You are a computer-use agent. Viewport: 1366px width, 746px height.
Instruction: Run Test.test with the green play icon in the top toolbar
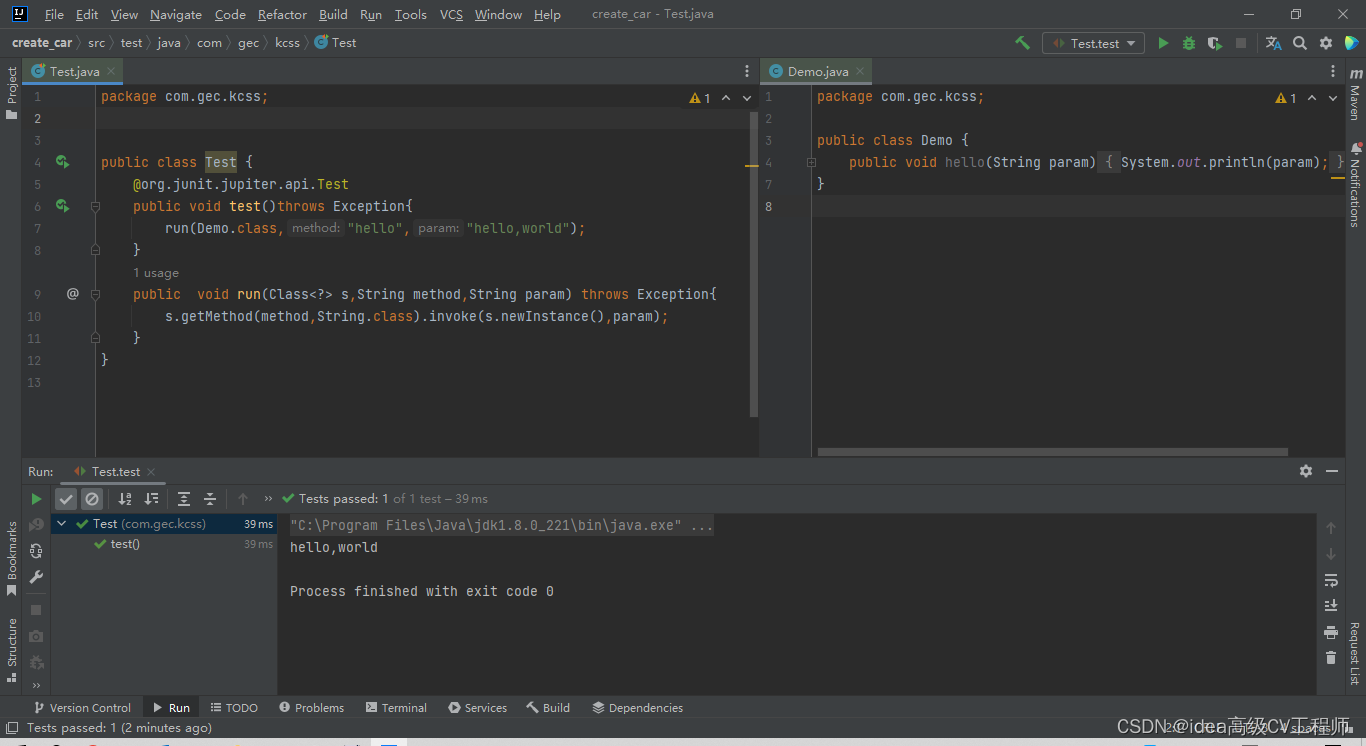tap(1163, 43)
